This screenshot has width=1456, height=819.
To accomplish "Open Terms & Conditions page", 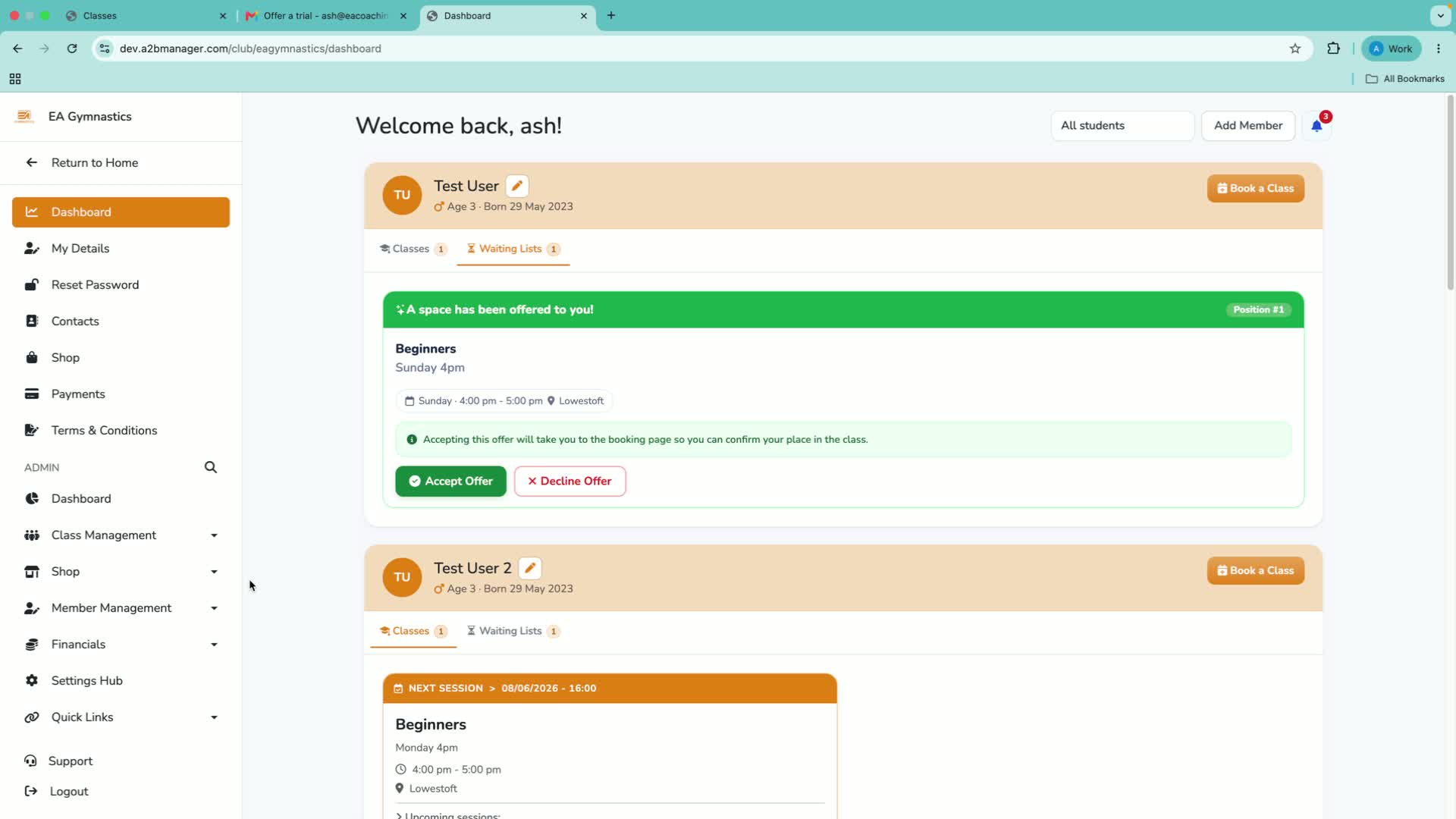I will tap(121, 430).
